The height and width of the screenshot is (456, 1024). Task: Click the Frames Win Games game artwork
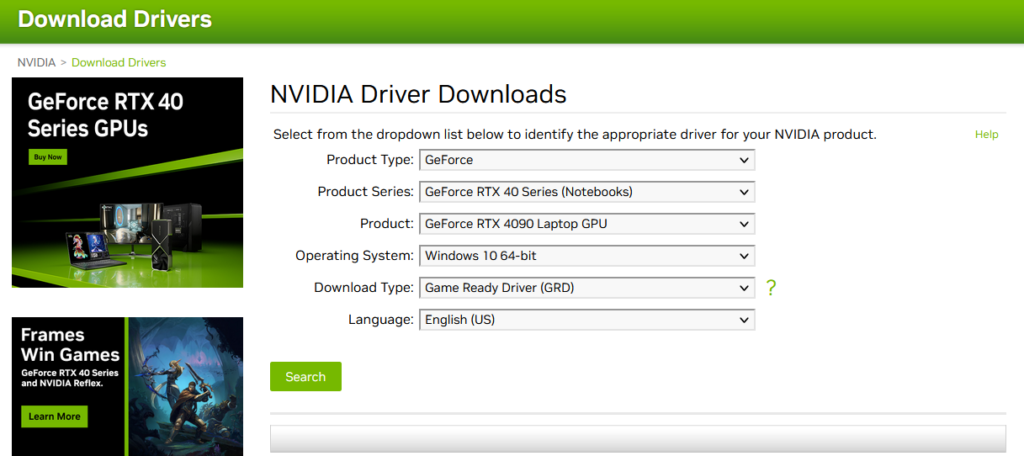pyautogui.click(x=186, y=387)
